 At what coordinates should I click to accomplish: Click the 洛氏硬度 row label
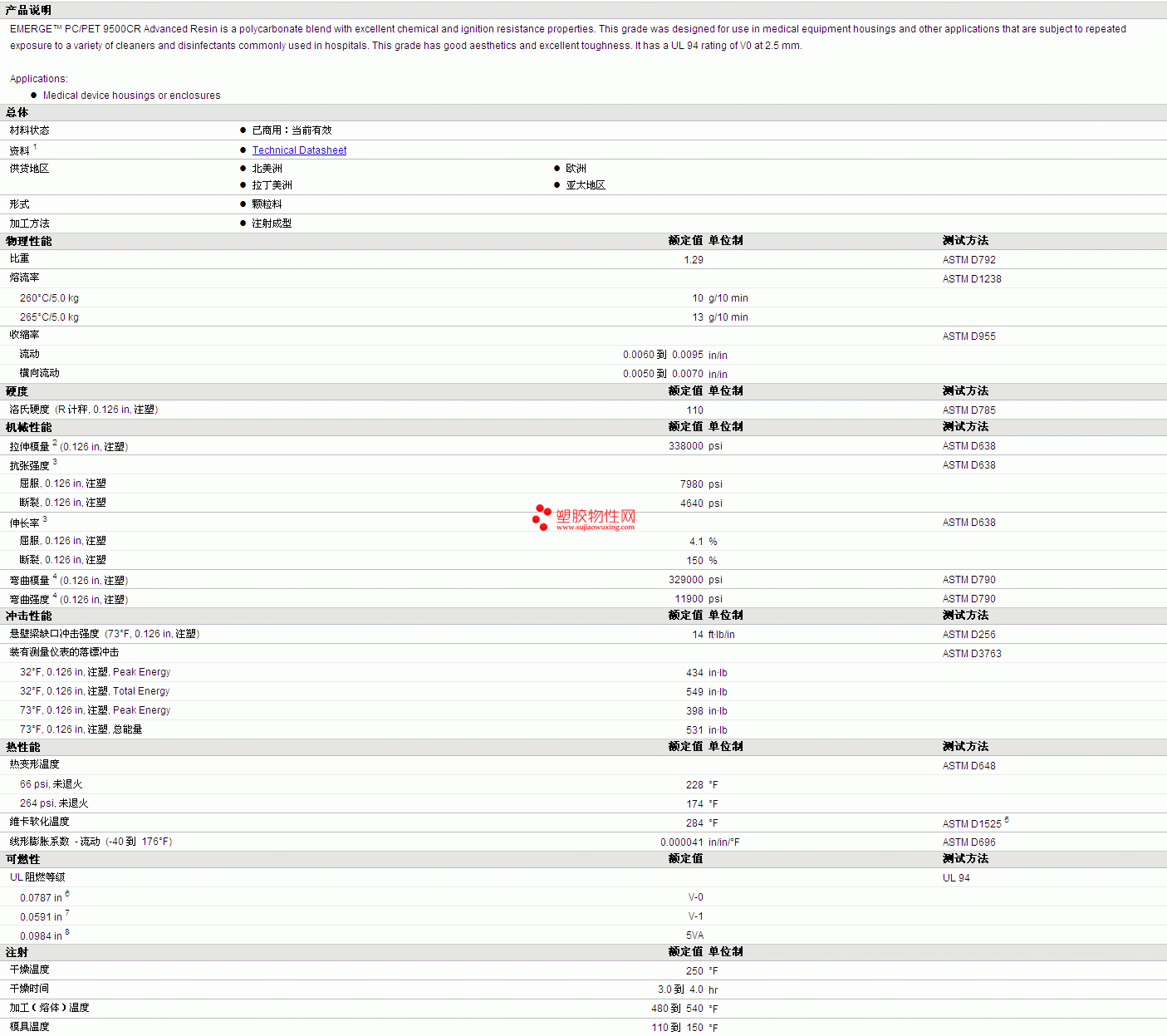click(83, 410)
